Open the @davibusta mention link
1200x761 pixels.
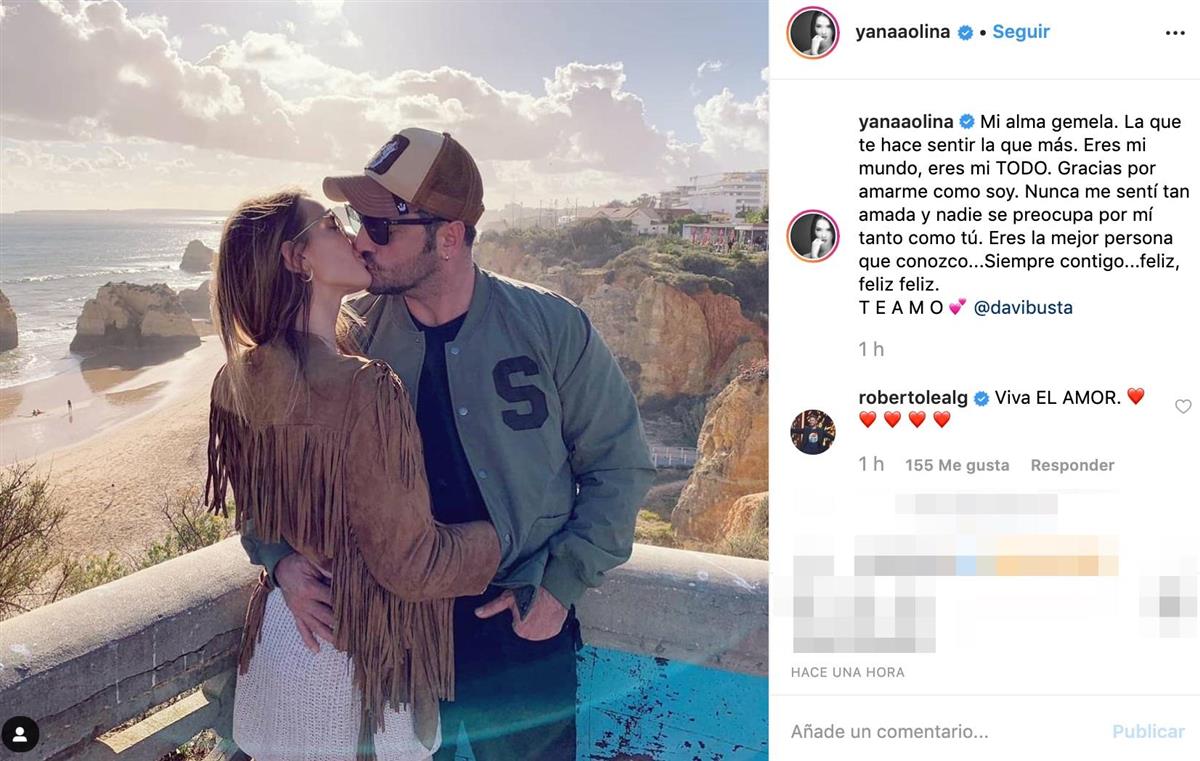pyautogui.click(x=1023, y=307)
